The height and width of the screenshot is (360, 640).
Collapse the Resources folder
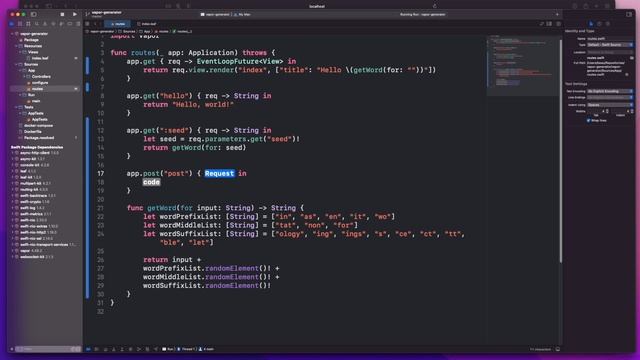click(x=16, y=46)
